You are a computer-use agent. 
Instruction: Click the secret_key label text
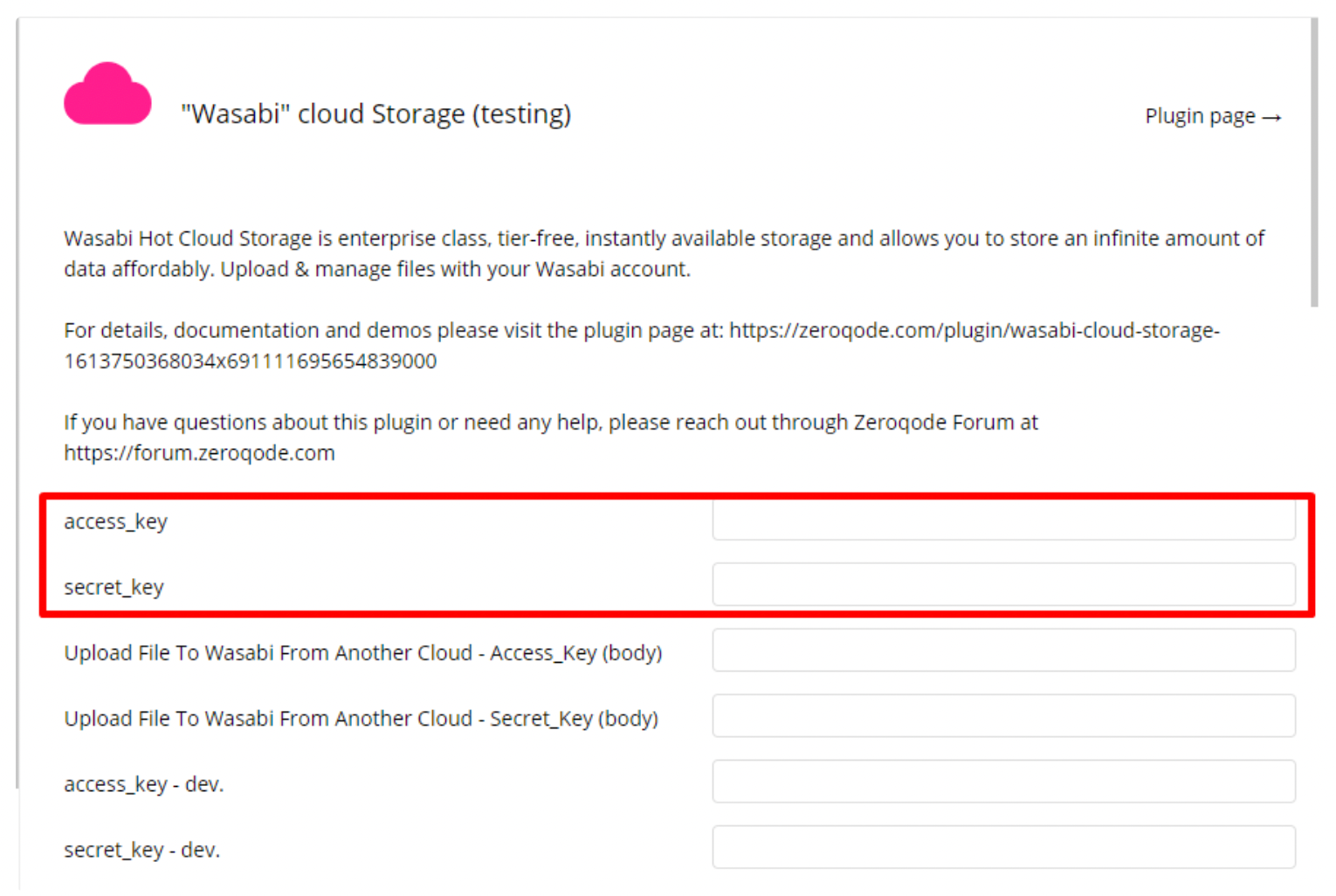coord(113,586)
